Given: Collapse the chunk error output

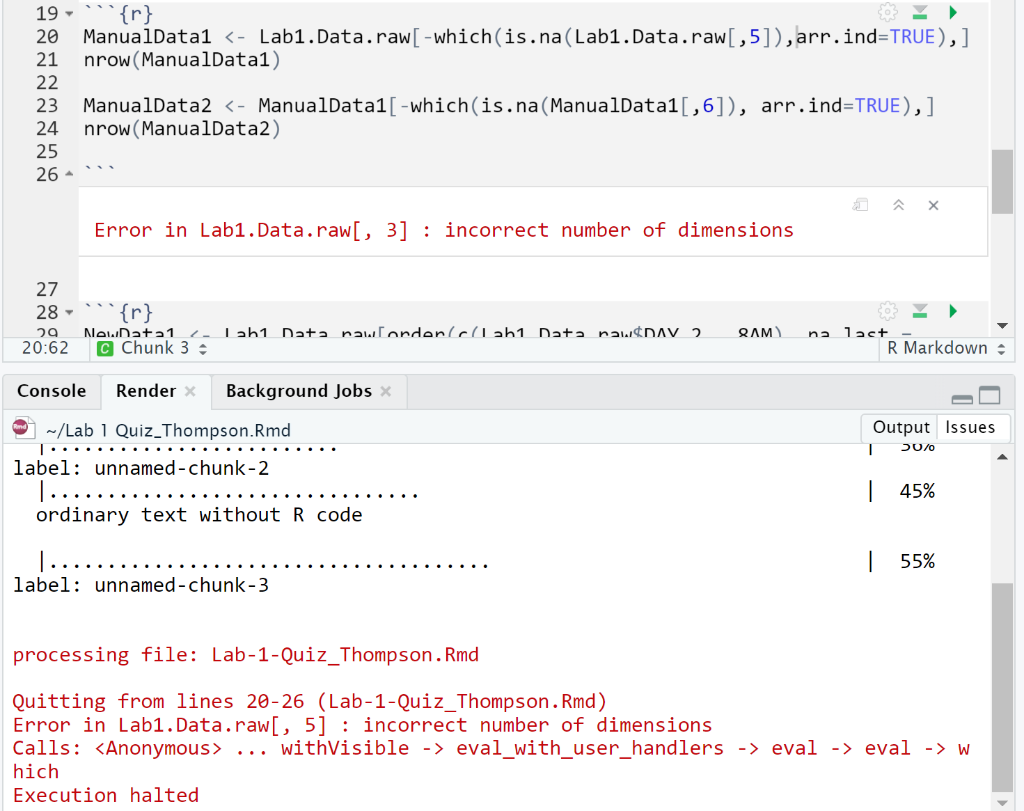Looking at the screenshot, I should point(899,205).
